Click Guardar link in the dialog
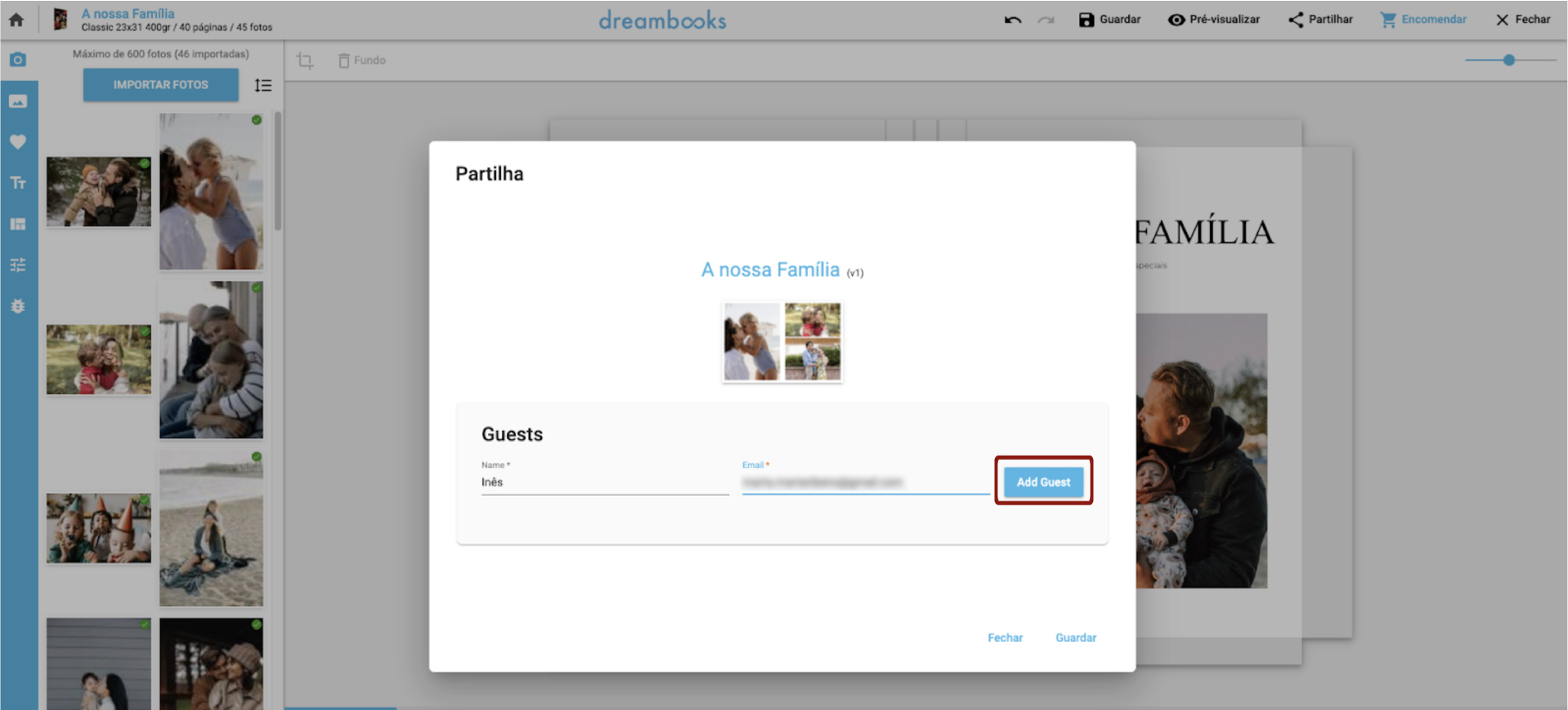The height and width of the screenshot is (710, 1568). pyautogui.click(x=1075, y=637)
